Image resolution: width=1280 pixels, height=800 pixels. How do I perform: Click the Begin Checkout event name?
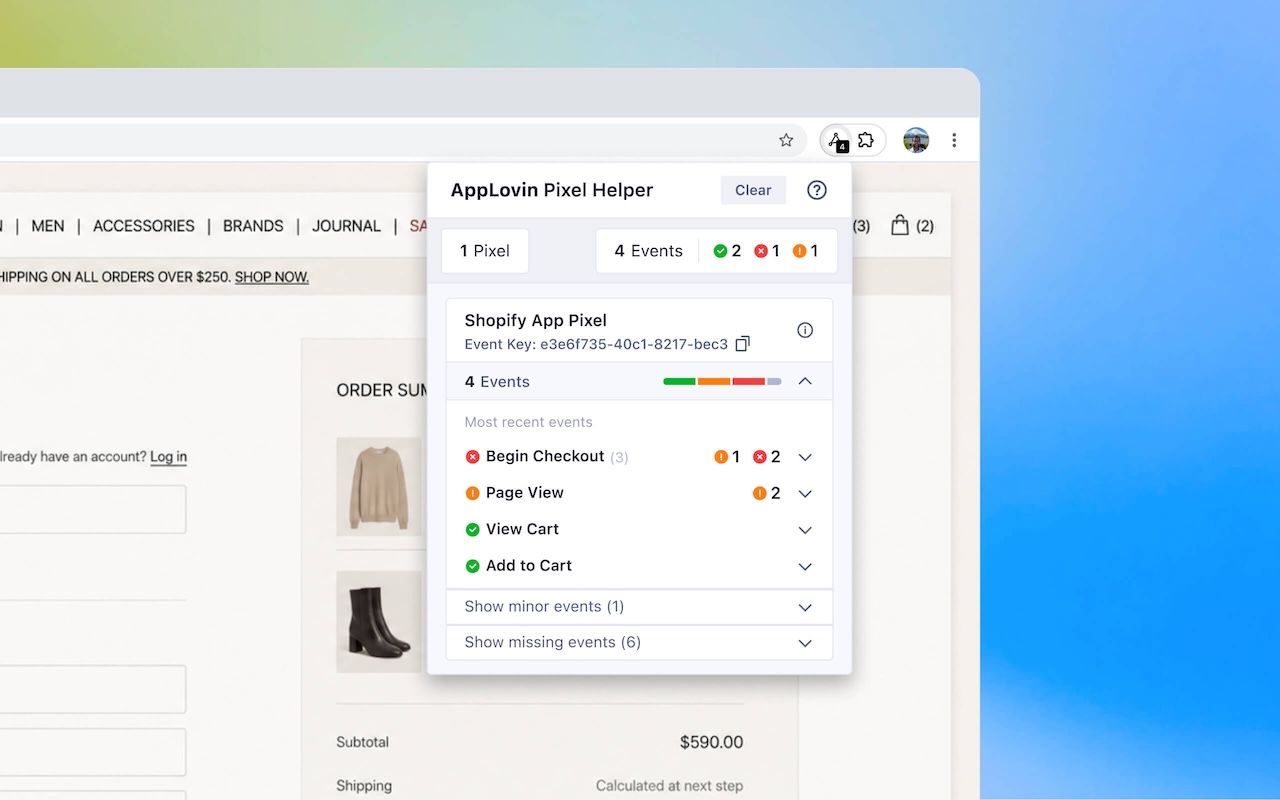click(x=545, y=456)
